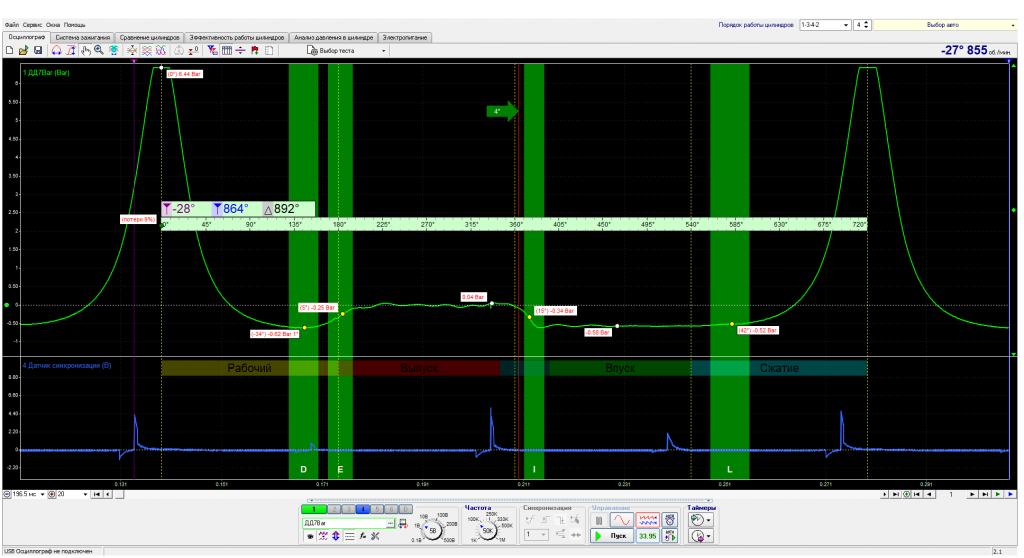1024x558 pixels.
Task: Click the horizontal divider line icon
Action: [x=240, y=50]
